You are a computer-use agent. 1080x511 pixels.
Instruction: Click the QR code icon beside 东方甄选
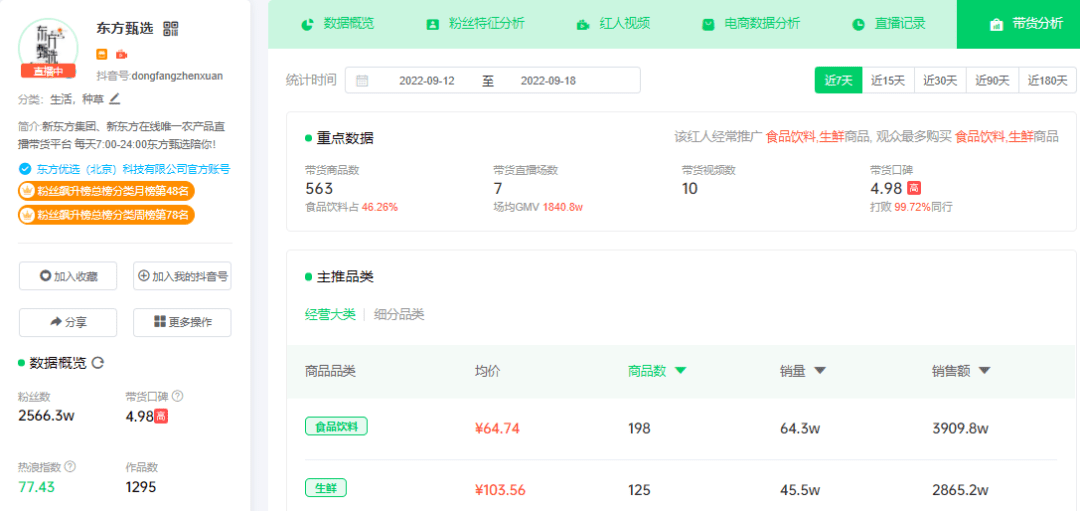click(x=171, y=29)
